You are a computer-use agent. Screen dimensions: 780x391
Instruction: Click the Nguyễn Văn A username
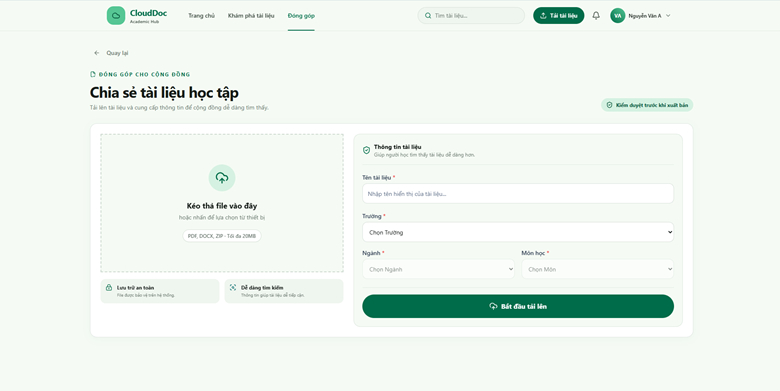[x=645, y=16]
